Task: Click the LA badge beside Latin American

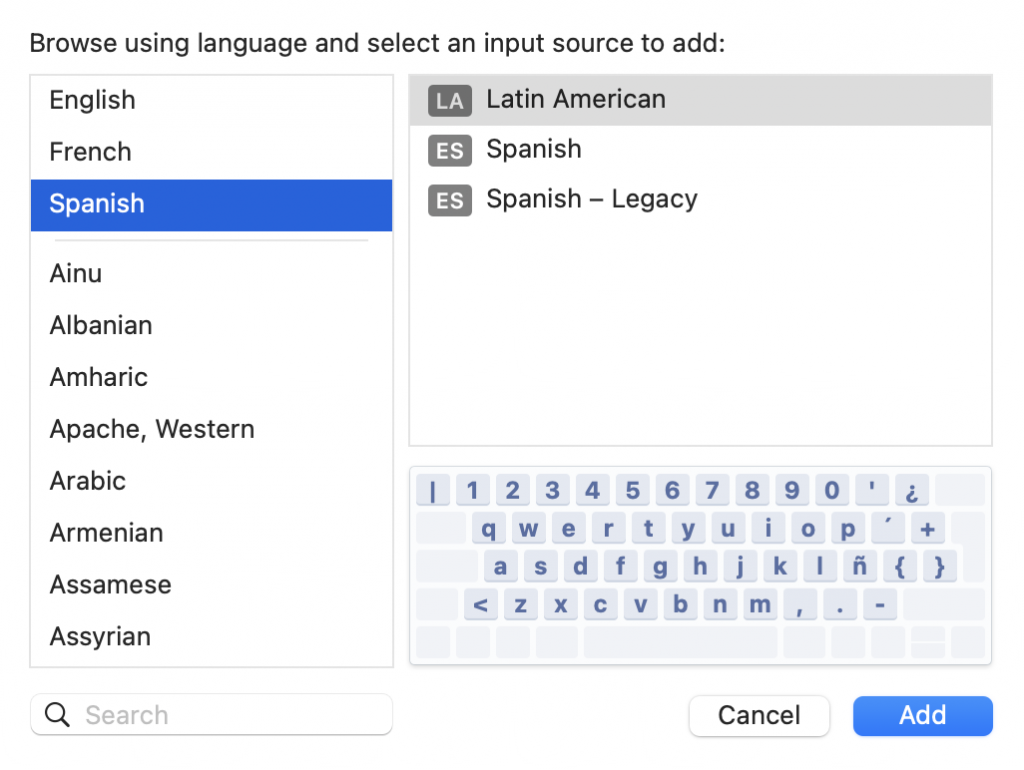Action: tap(449, 100)
